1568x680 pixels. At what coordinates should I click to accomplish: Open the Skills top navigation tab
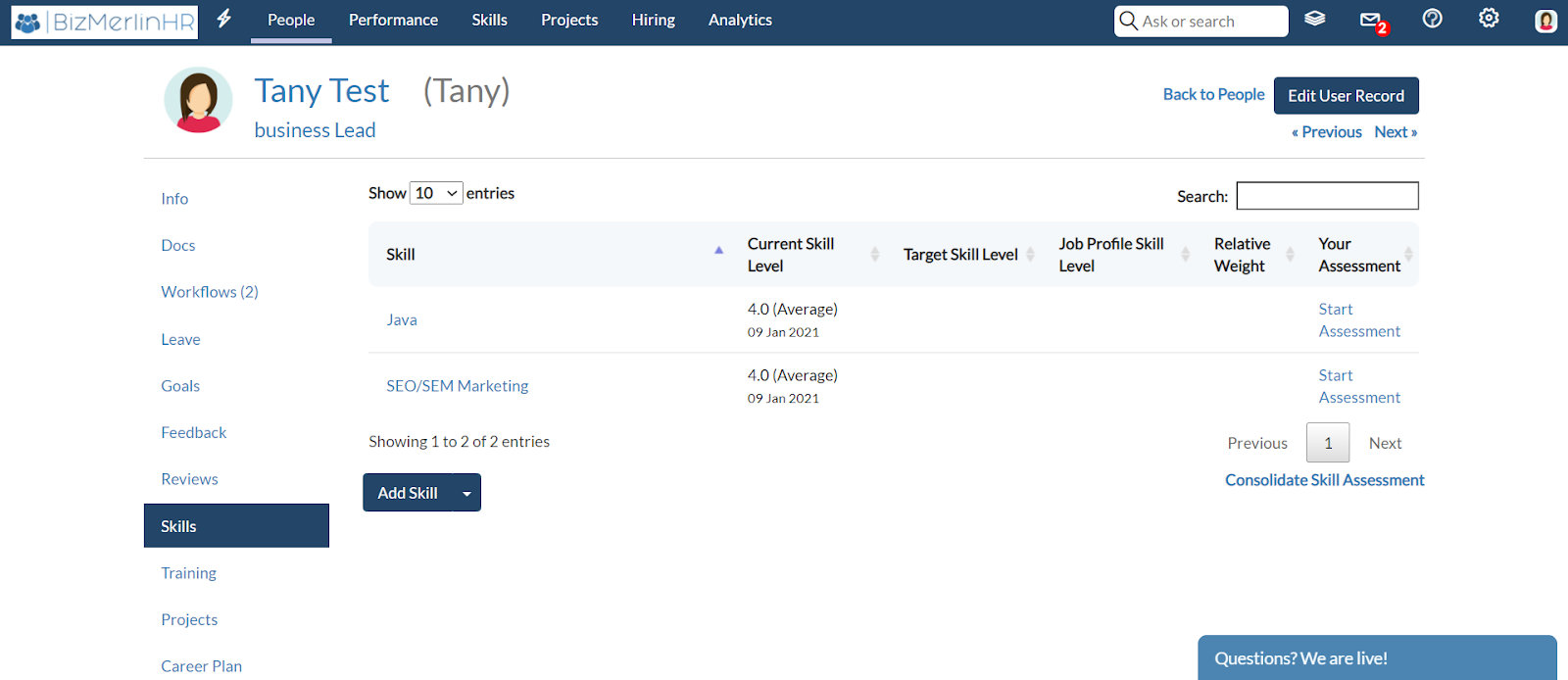489,20
